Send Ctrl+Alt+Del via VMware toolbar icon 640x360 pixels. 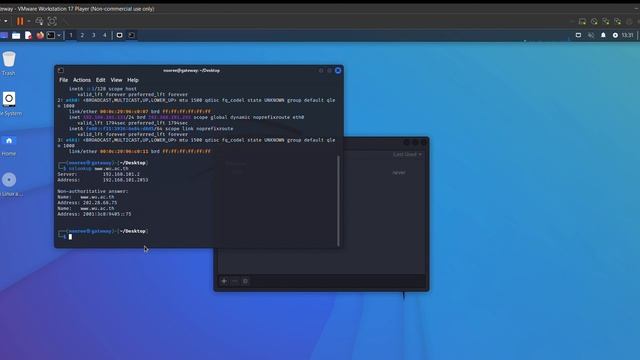pyautogui.click(x=39, y=21)
